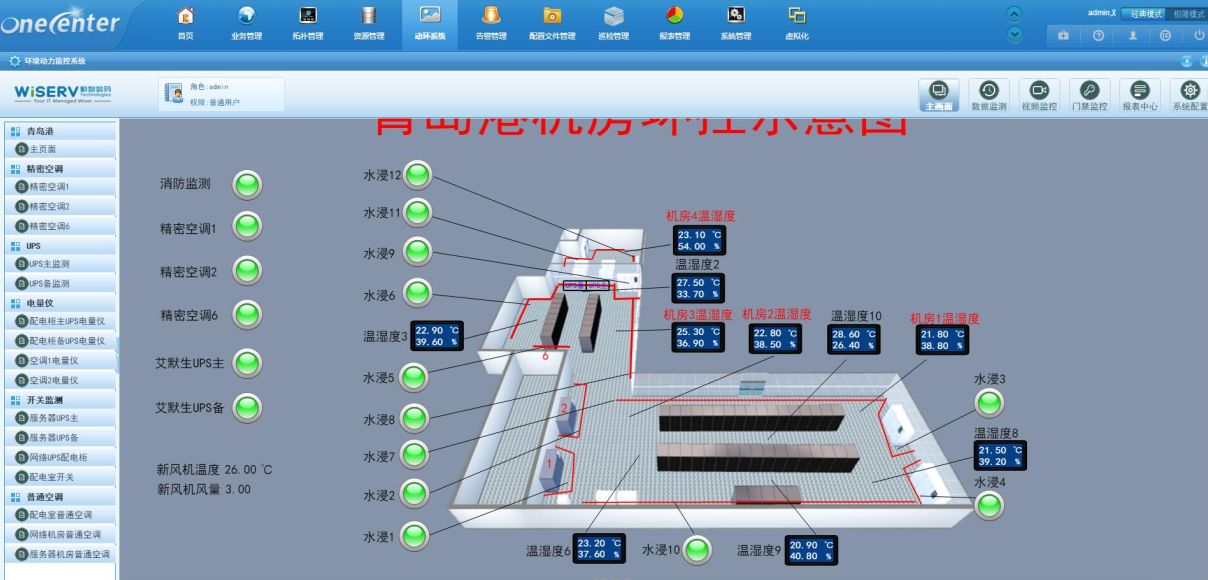The width and height of the screenshot is (1208, 580).
Task: Open 系统配置 gear icon
Action: tap(1190, 90)
